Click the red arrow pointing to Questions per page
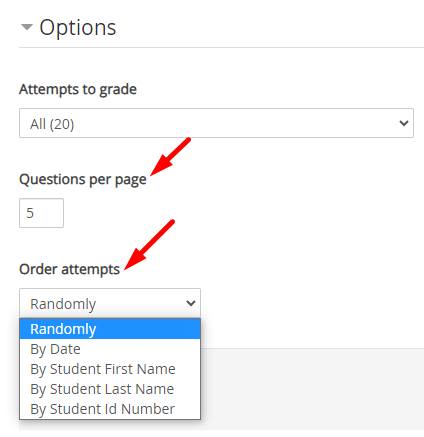This screenshot has width=424, height=437. coord(170,156)
